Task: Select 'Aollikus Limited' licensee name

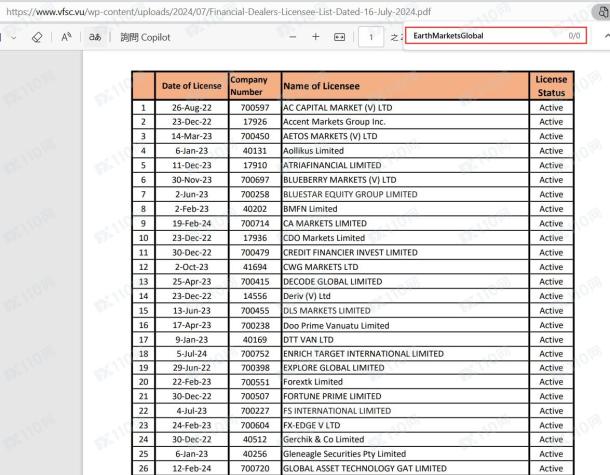Action: [x=313, y=151]
